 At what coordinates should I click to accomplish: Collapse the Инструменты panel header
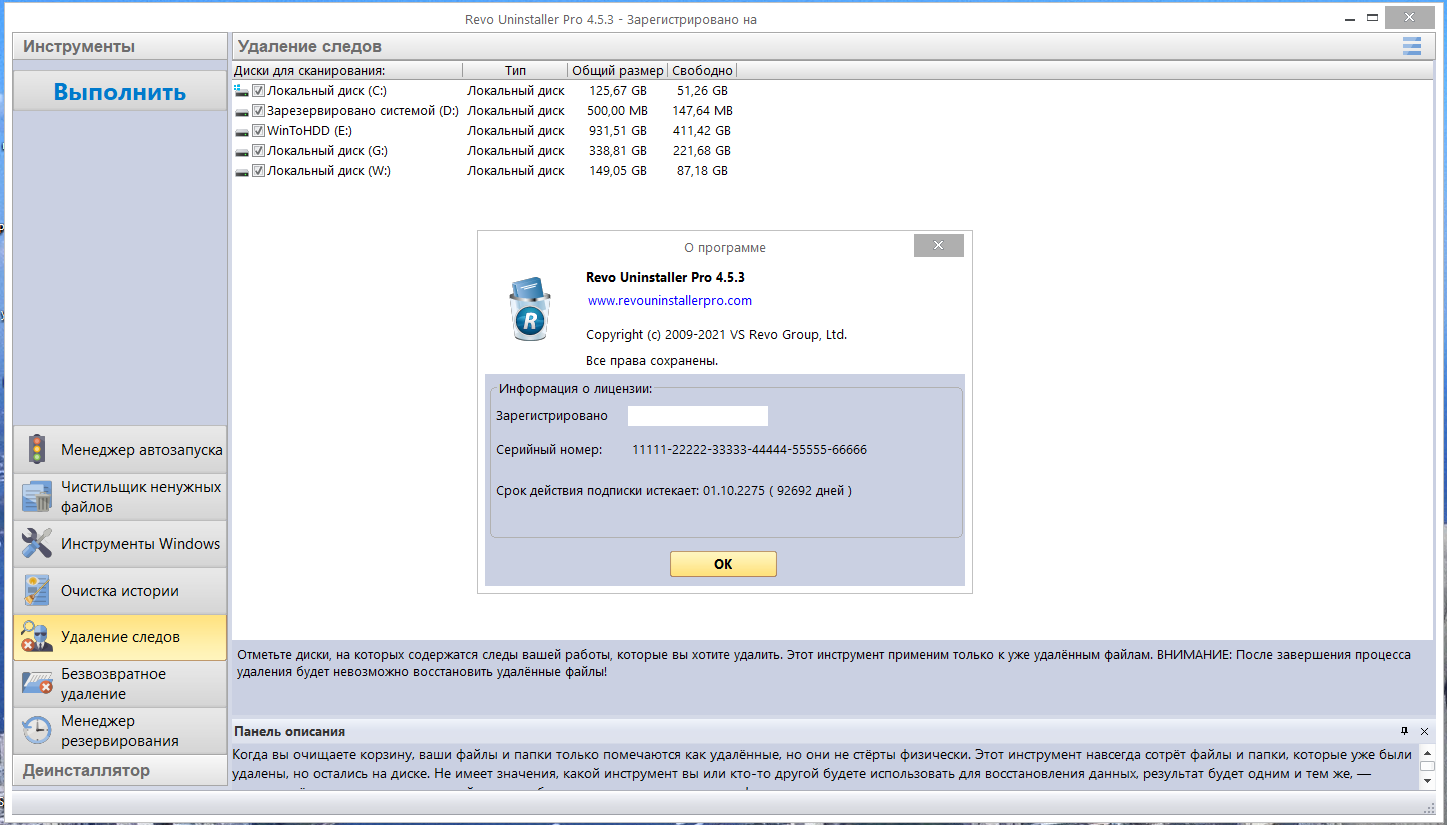120,46
